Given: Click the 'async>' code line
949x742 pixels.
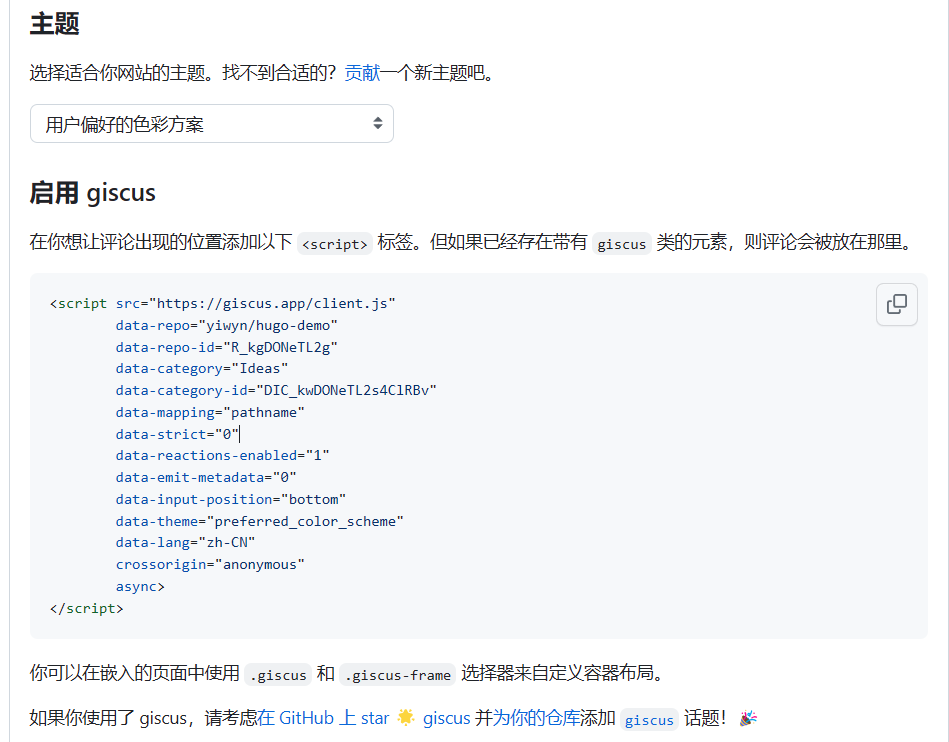Looking at the screenshot, I should (140, 587).
